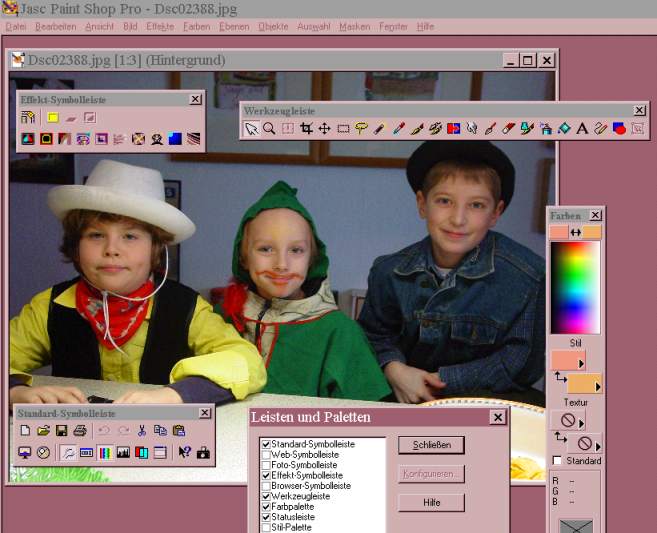Select the Zoom magnifier tool
The image size is (657, 533).
coord(270,128)
